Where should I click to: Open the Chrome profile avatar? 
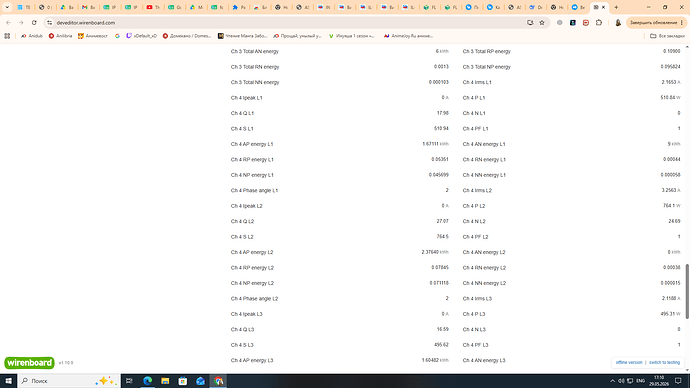pyautogui.click(x=618, y=22)
